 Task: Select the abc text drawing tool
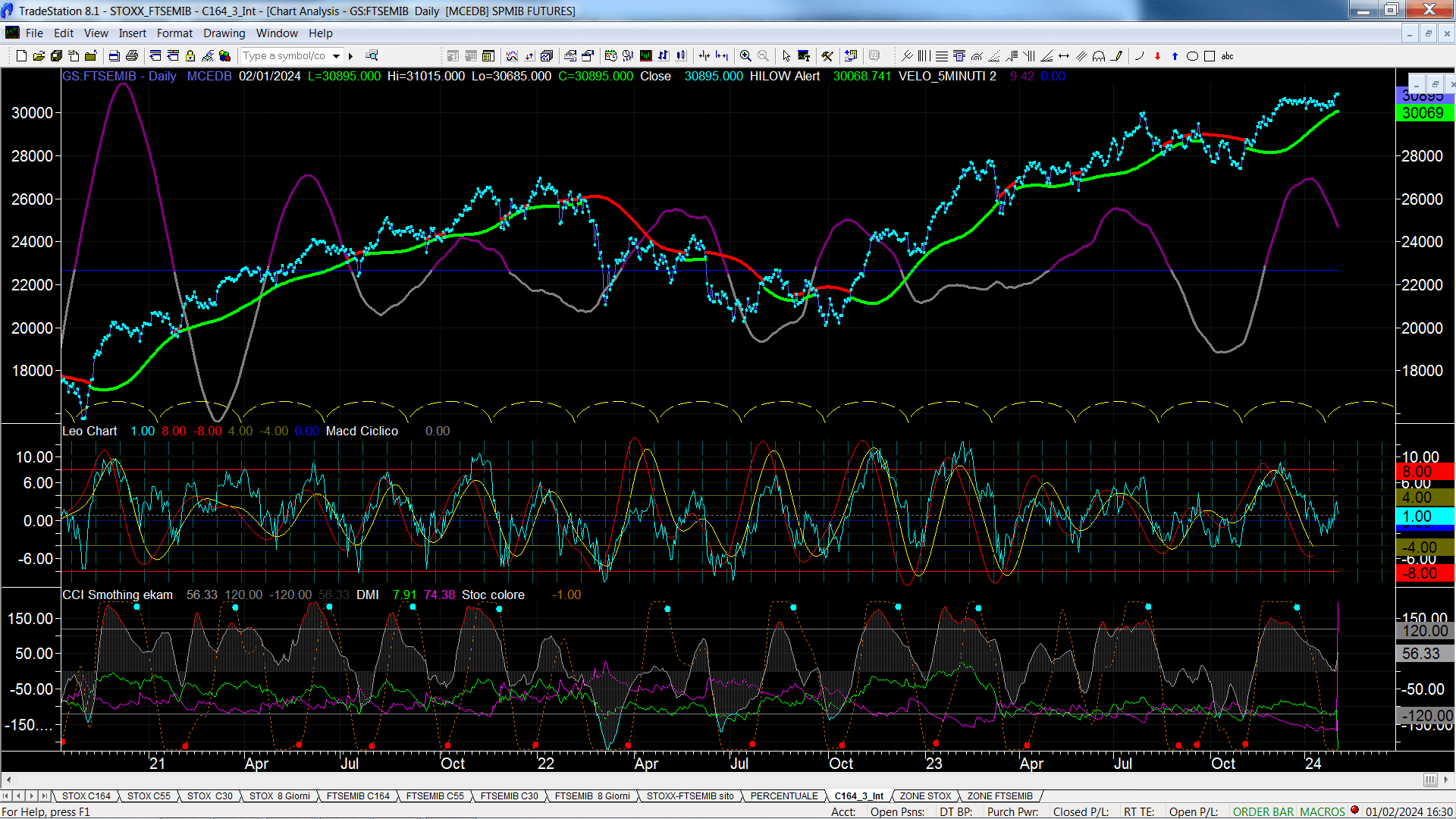point(1227,55)
